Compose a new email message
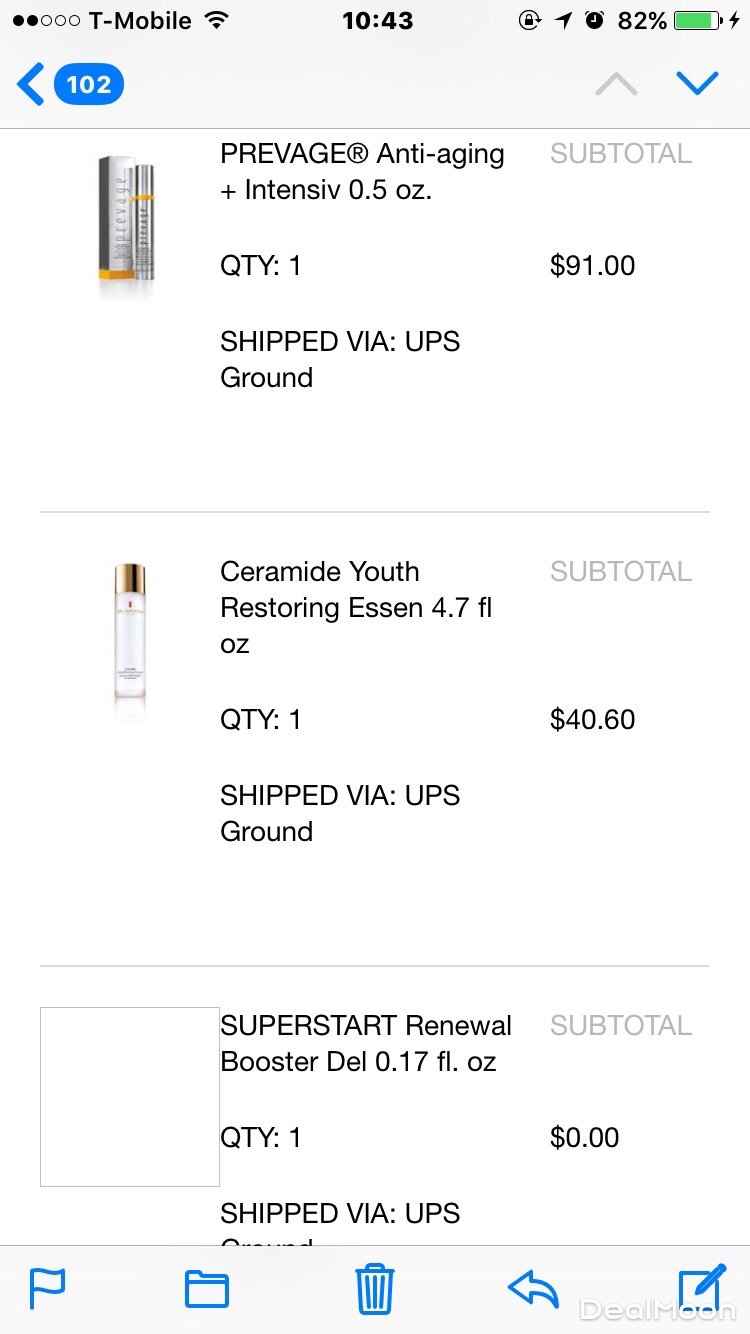Image resolution: width=750 pixels, height=1334 pixels. [x=701, y=1287]
